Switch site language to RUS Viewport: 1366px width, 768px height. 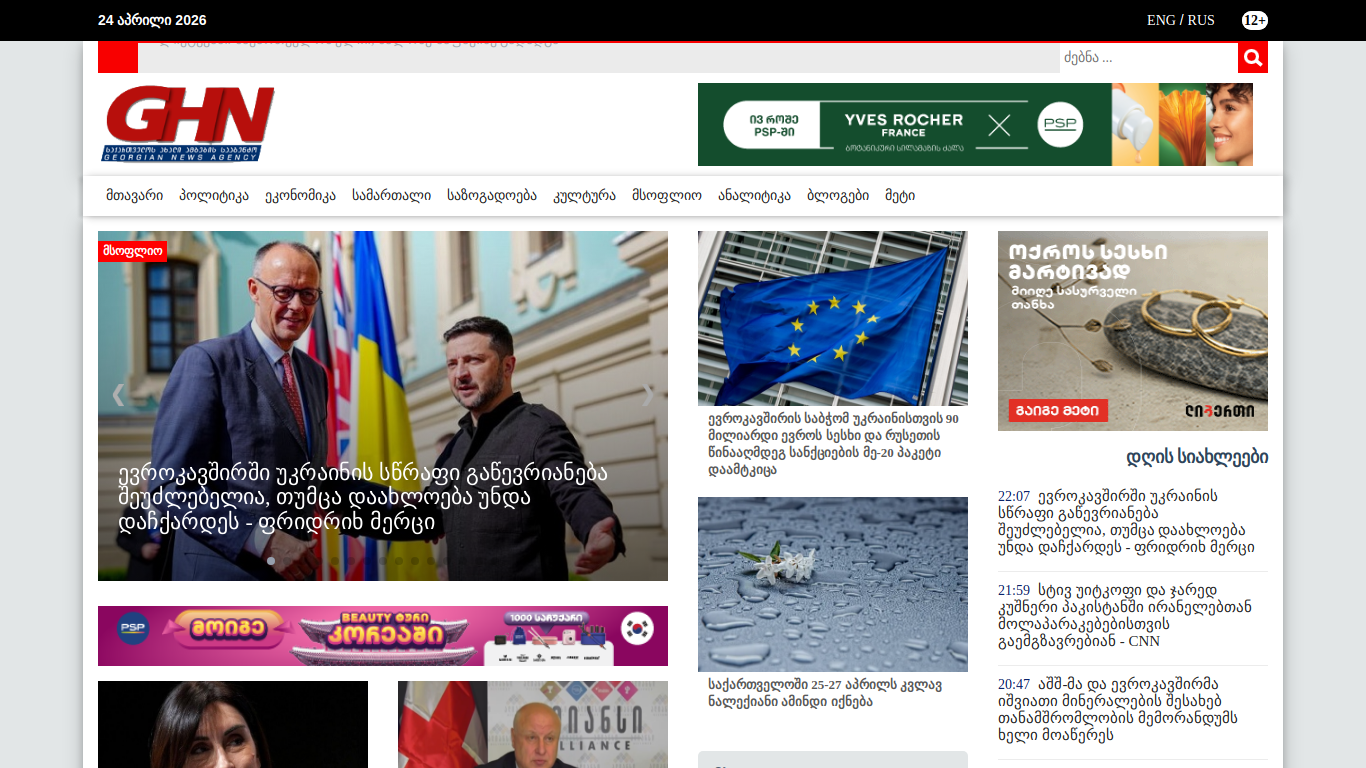tap(1201, 20)
